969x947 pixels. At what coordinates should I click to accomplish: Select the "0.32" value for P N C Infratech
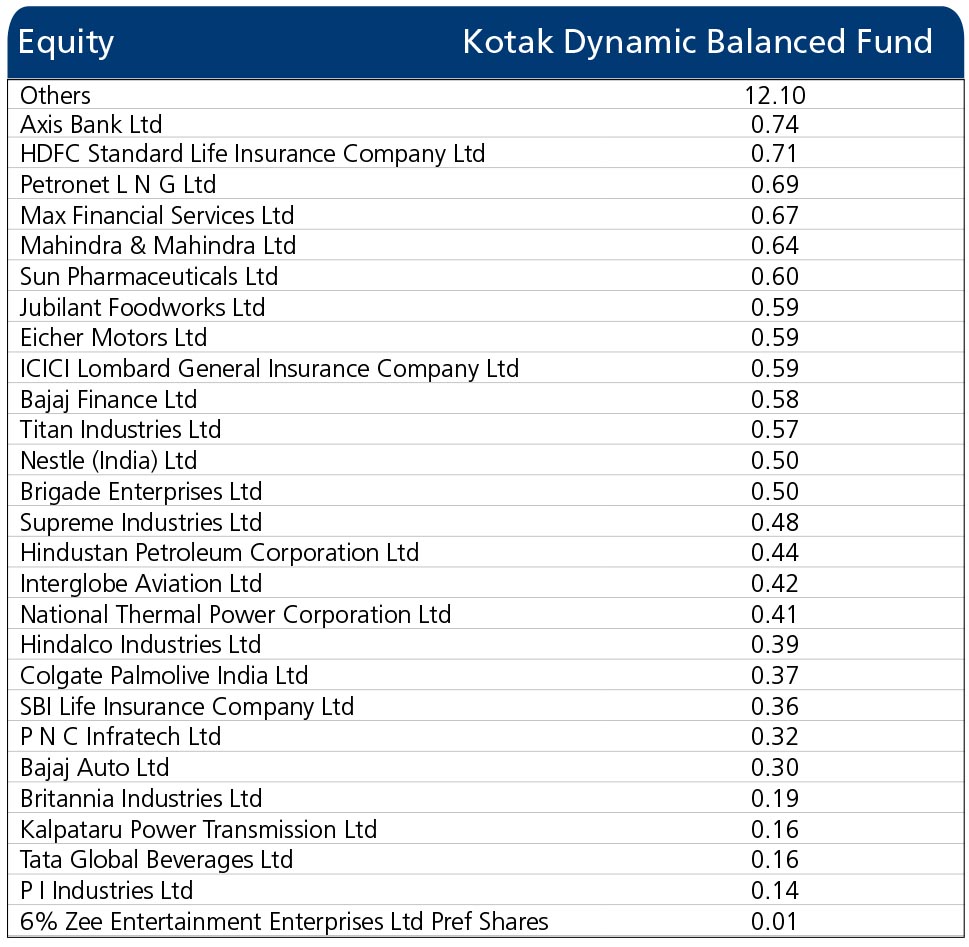click(775, 737)
